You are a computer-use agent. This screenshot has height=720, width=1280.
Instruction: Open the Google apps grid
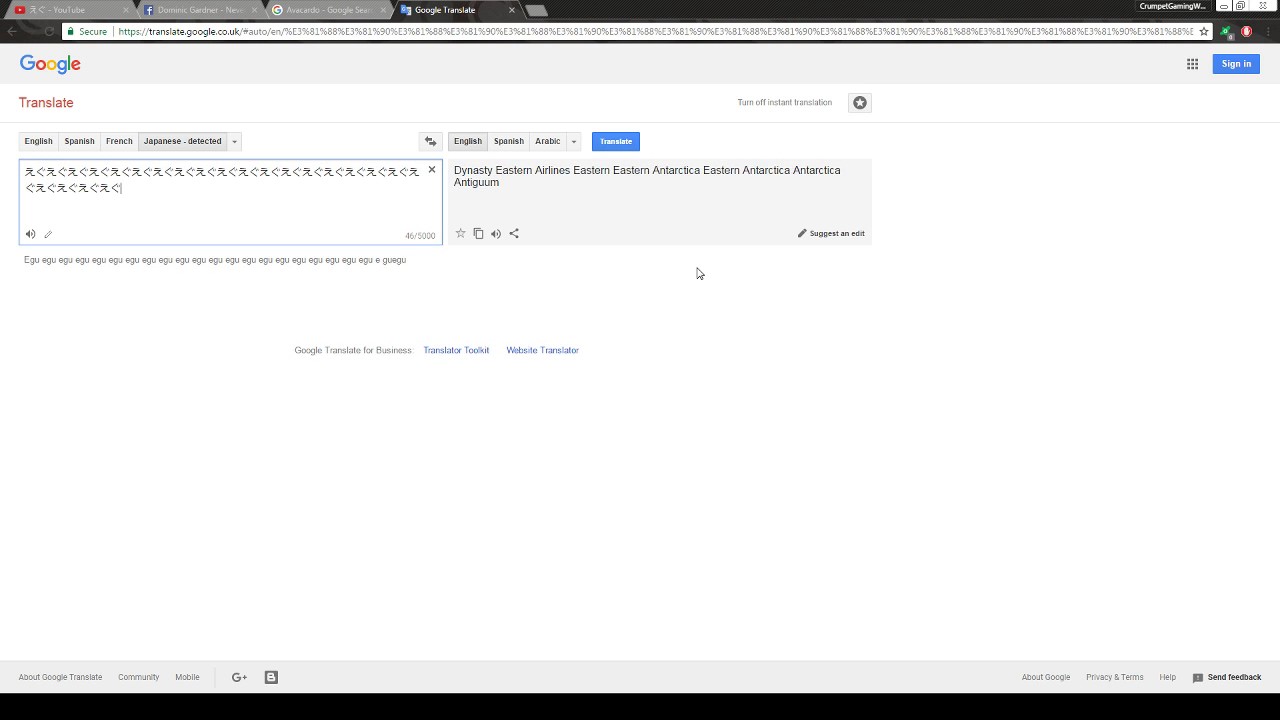pos(1192,64)
